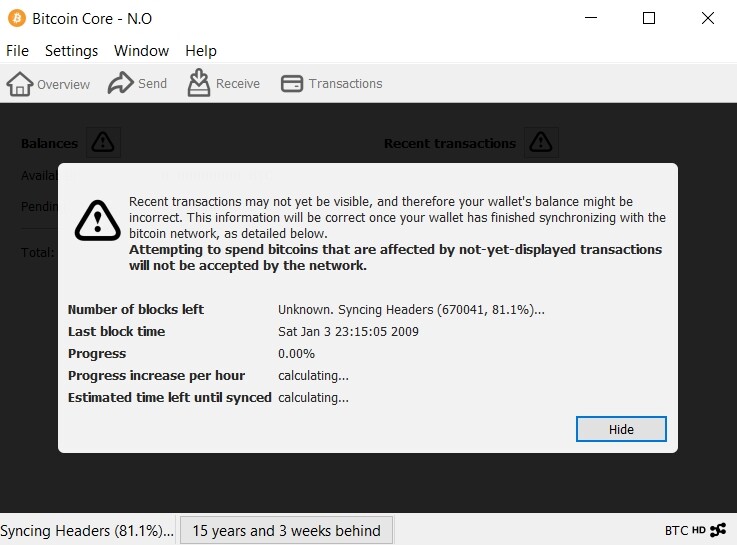Click warning icon next to Recent transactions

541,142
